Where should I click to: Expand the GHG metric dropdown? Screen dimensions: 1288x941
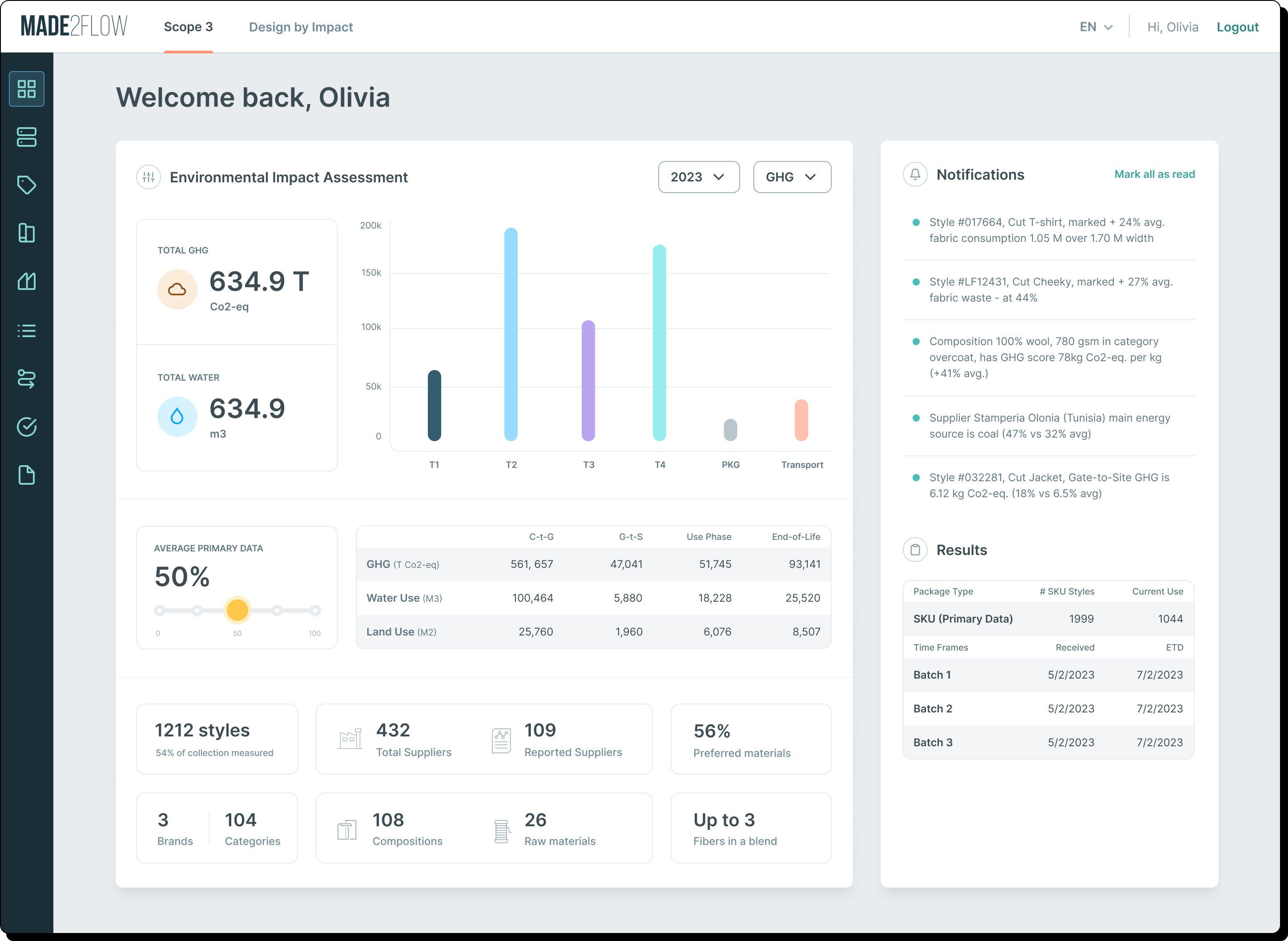tap(791, 177)
